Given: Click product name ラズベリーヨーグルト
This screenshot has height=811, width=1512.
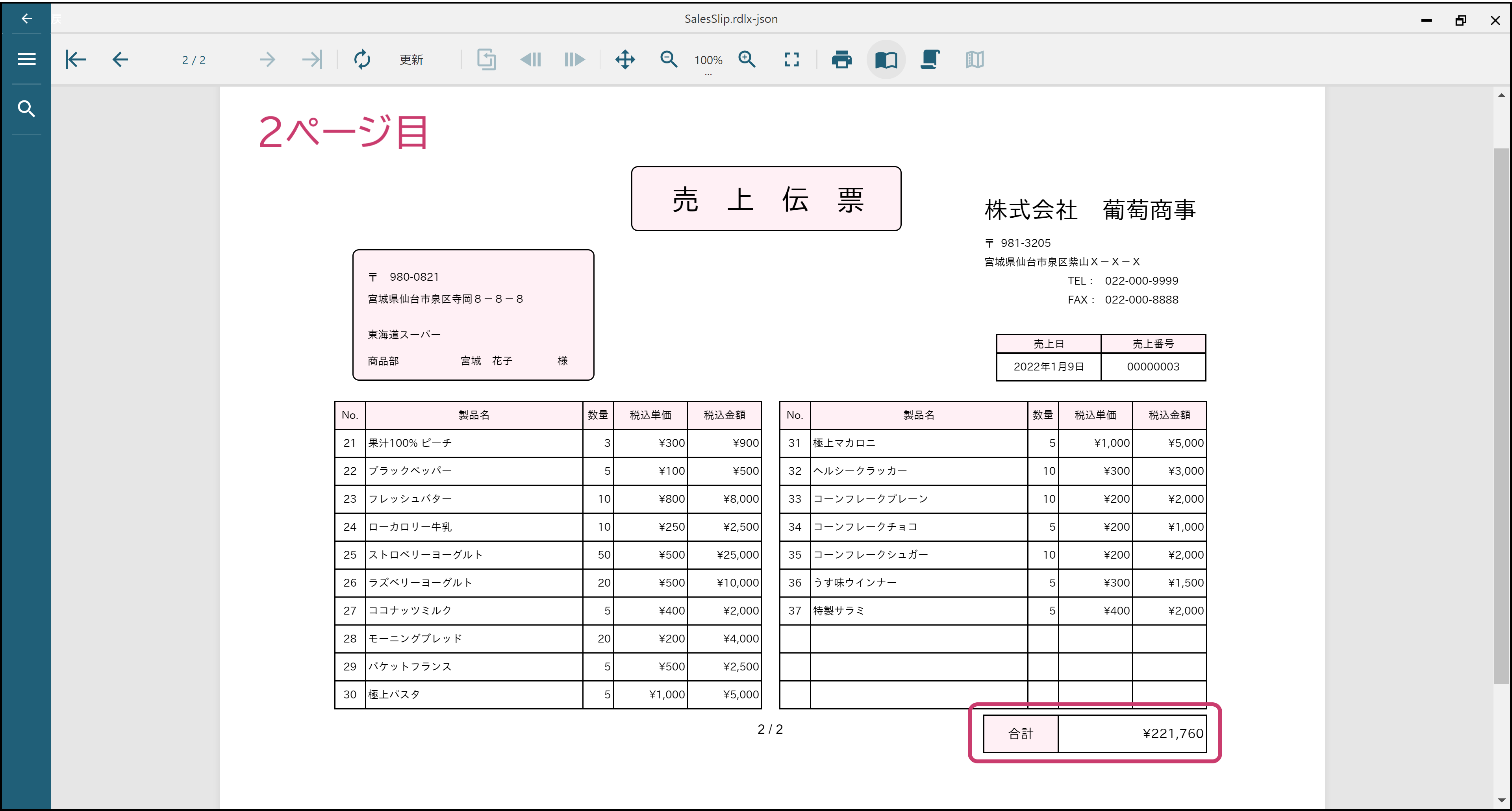Looking at the screenshot, I should click(x=420, y=583).
